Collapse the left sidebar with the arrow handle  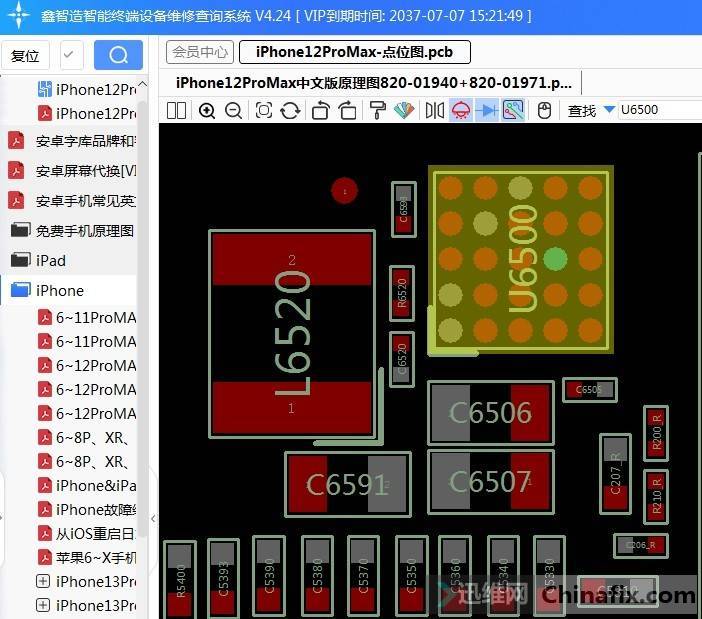(153, 518)
